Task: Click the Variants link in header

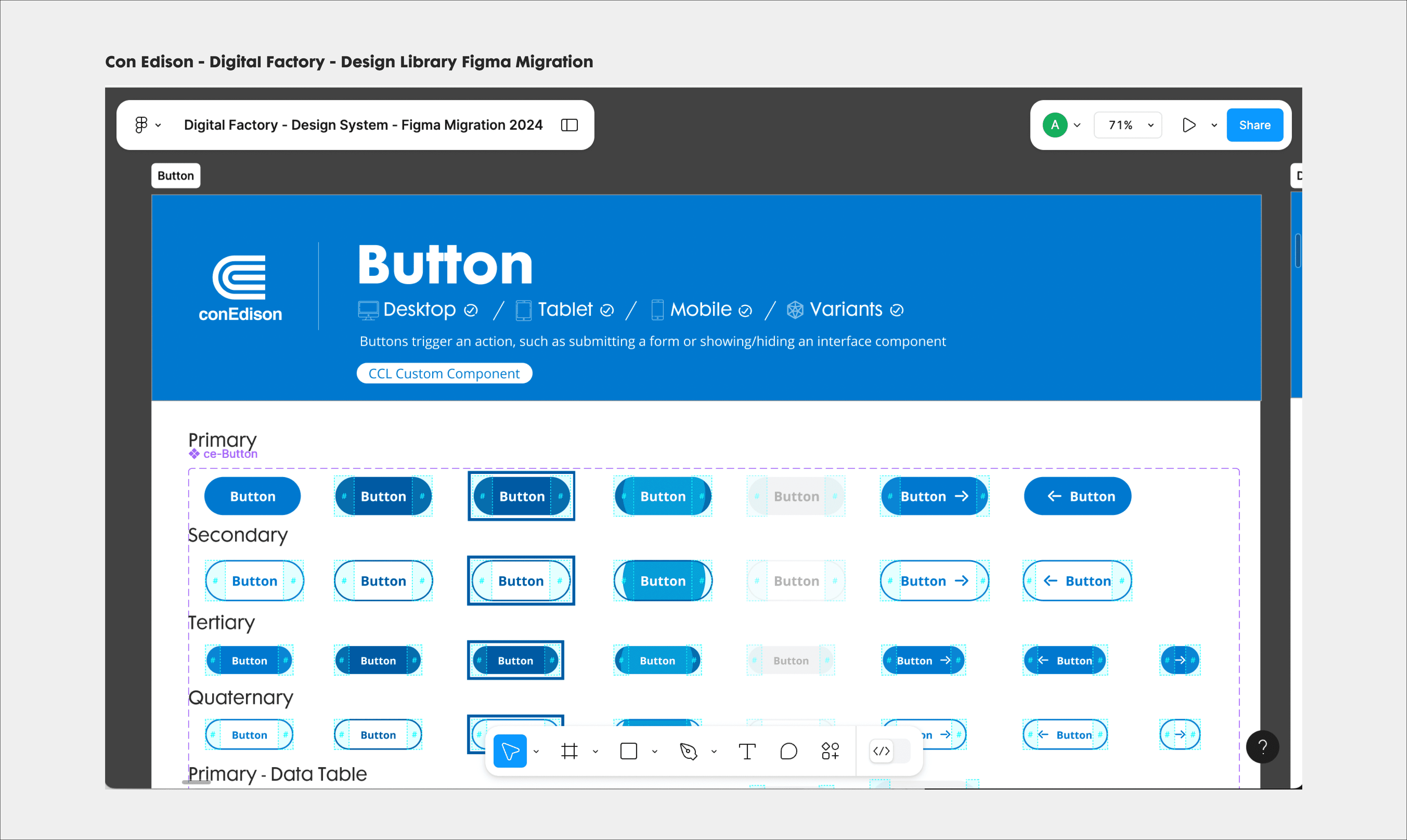Action: tap(845, 309)
